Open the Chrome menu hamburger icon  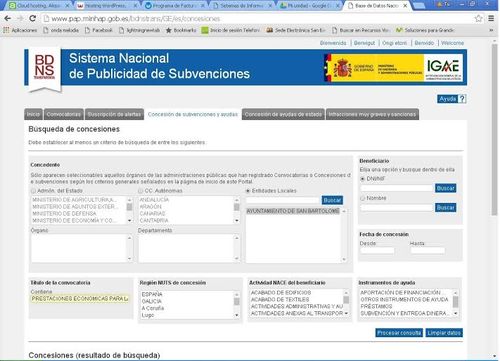pyautogui.click(x=491, y=18)
